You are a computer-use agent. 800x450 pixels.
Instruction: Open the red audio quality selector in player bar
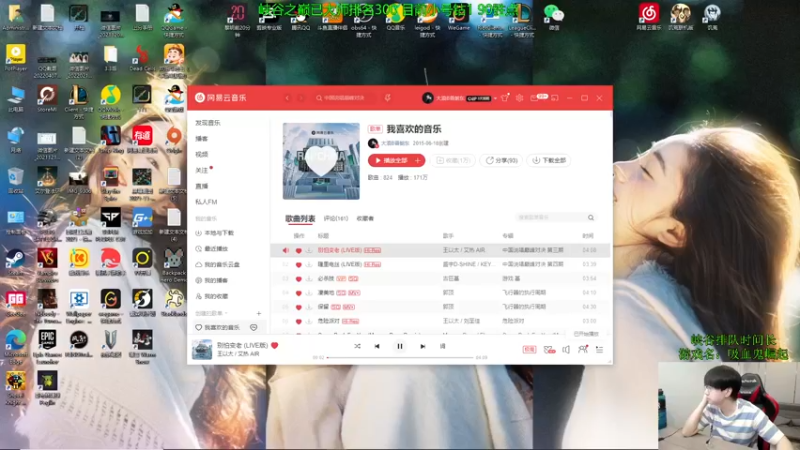coord(530,349)
